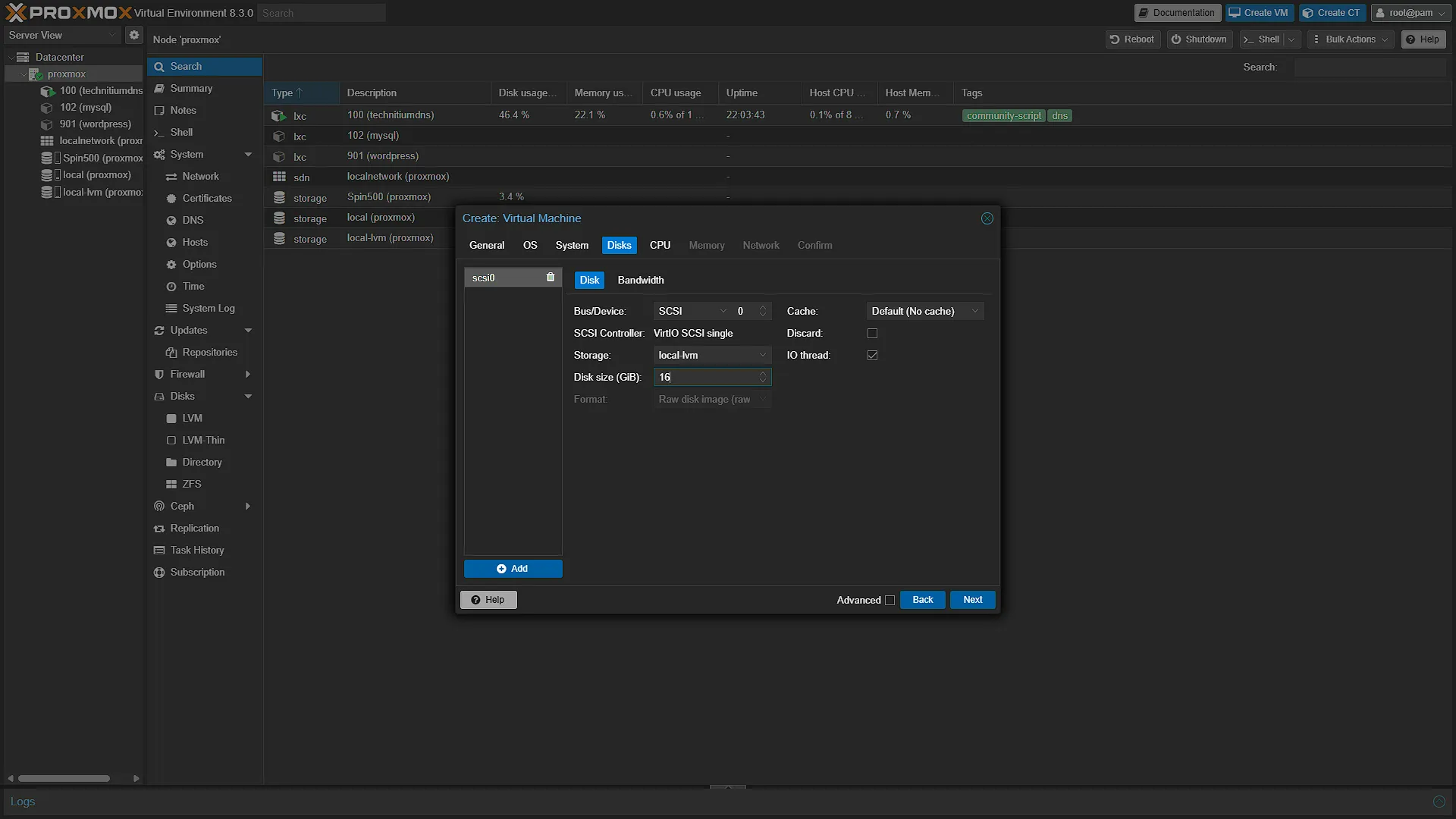Click the Directory folder icon
This screenshot has height=819, width=1456.
[171, 462]
